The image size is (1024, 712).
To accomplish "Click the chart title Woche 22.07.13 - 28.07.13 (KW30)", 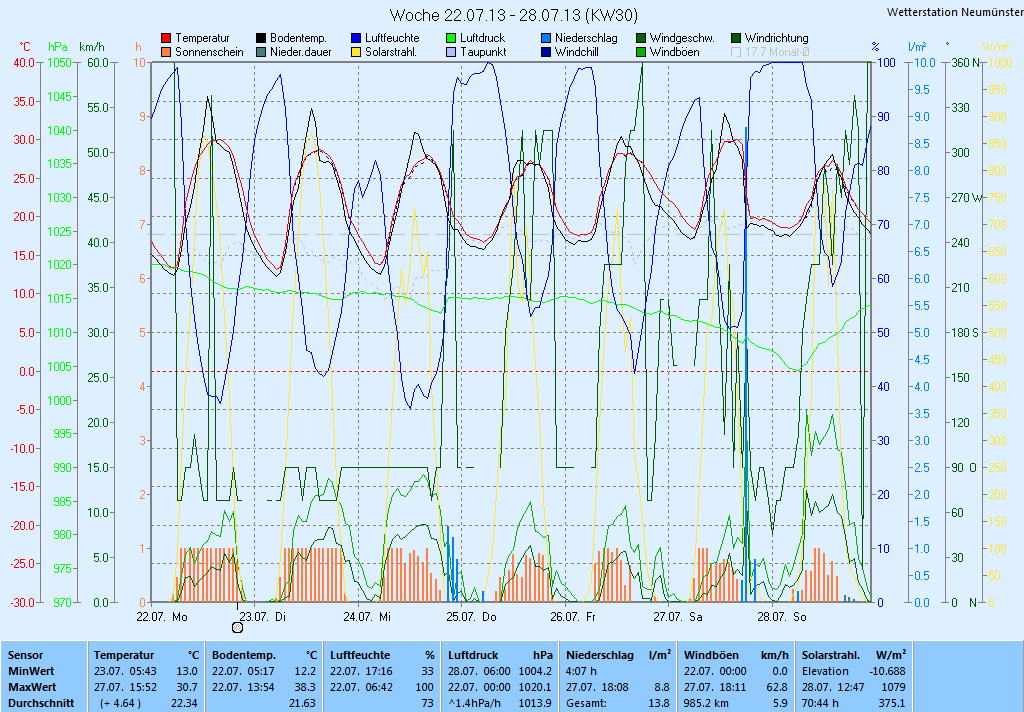I will coord(513,14).
